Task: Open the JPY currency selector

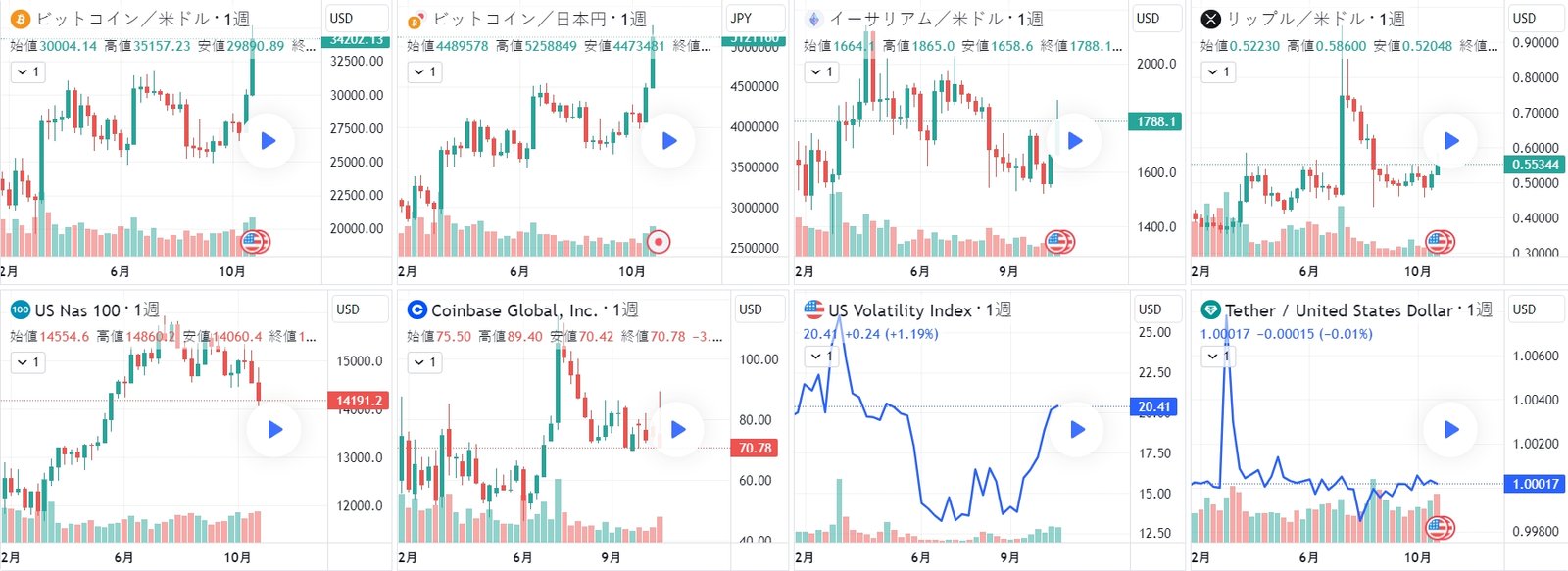Action: 742,18
